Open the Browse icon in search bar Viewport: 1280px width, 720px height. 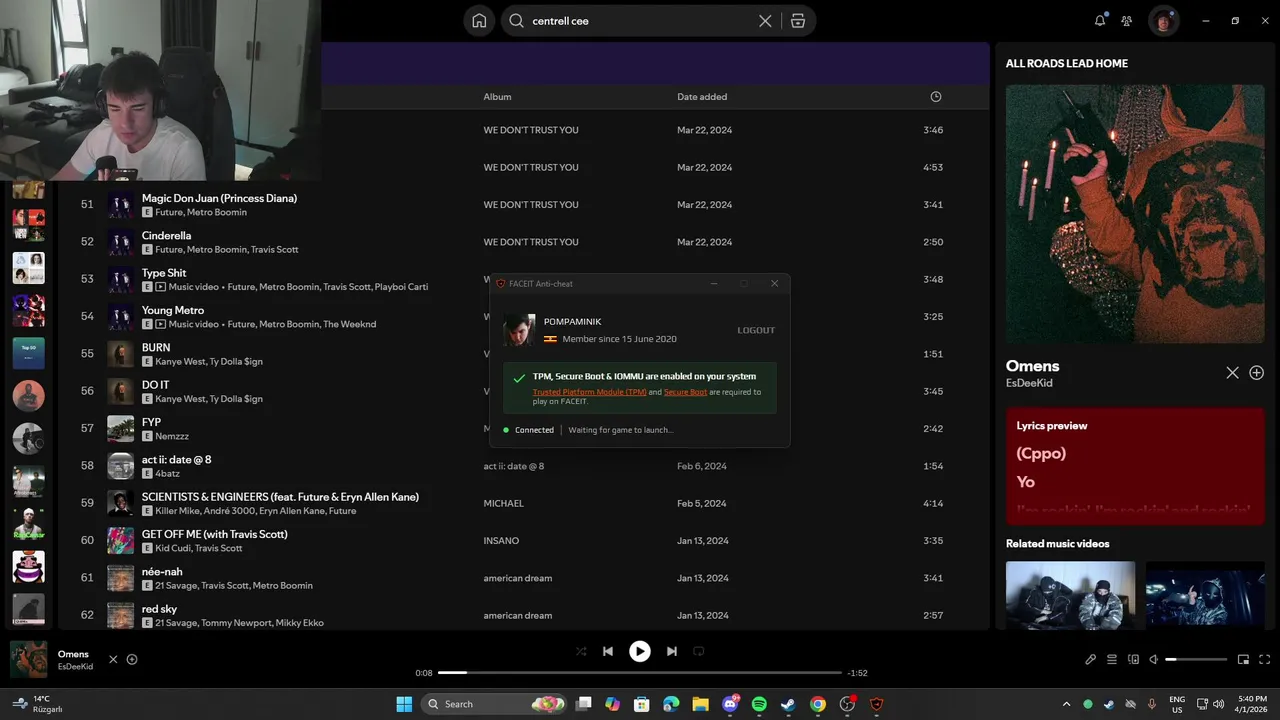pyautogui.click(x=797, y=21)
